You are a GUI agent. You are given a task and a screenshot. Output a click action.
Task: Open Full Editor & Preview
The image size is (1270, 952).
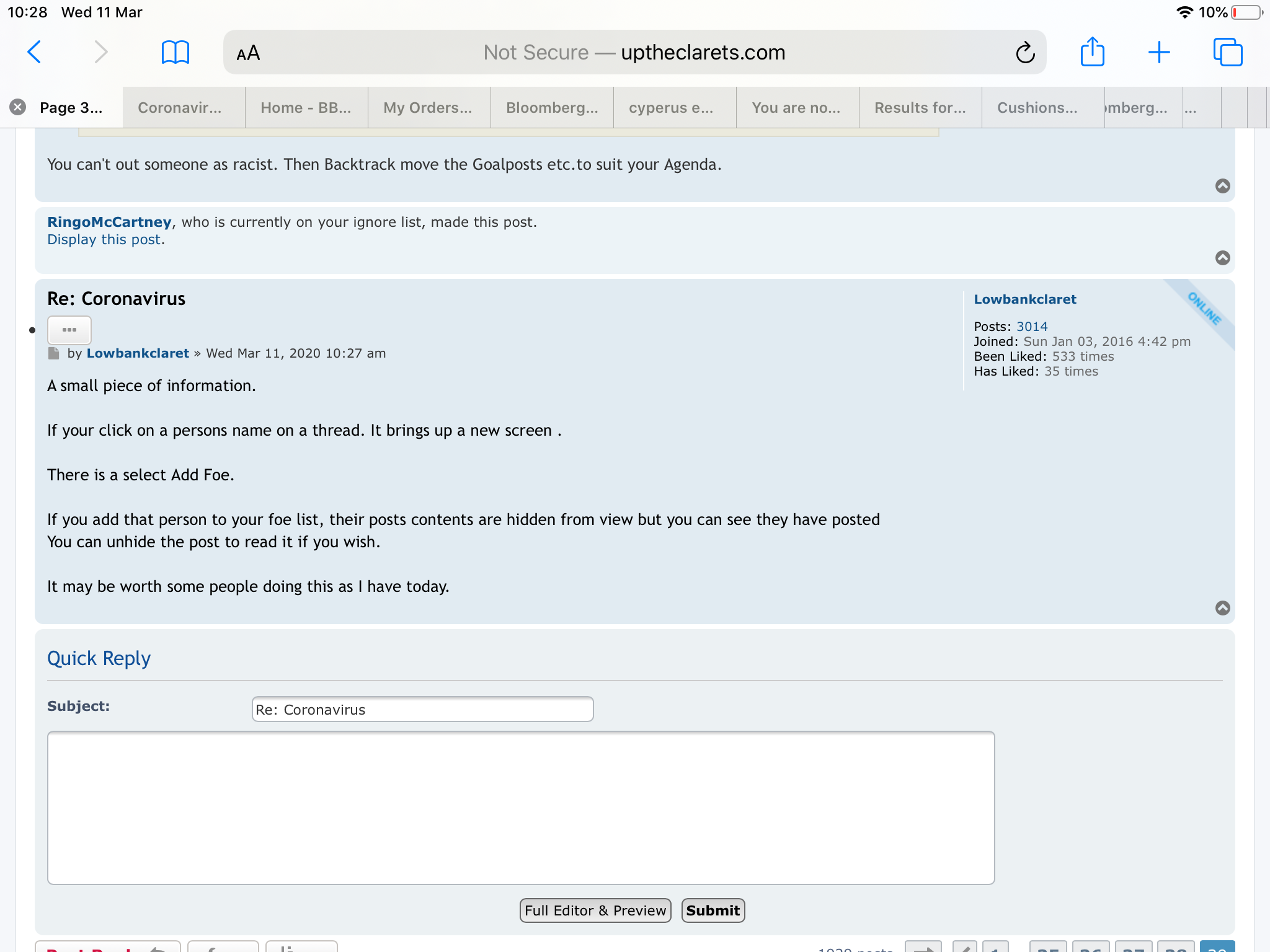pyautogui.click(x=595, y=910)
